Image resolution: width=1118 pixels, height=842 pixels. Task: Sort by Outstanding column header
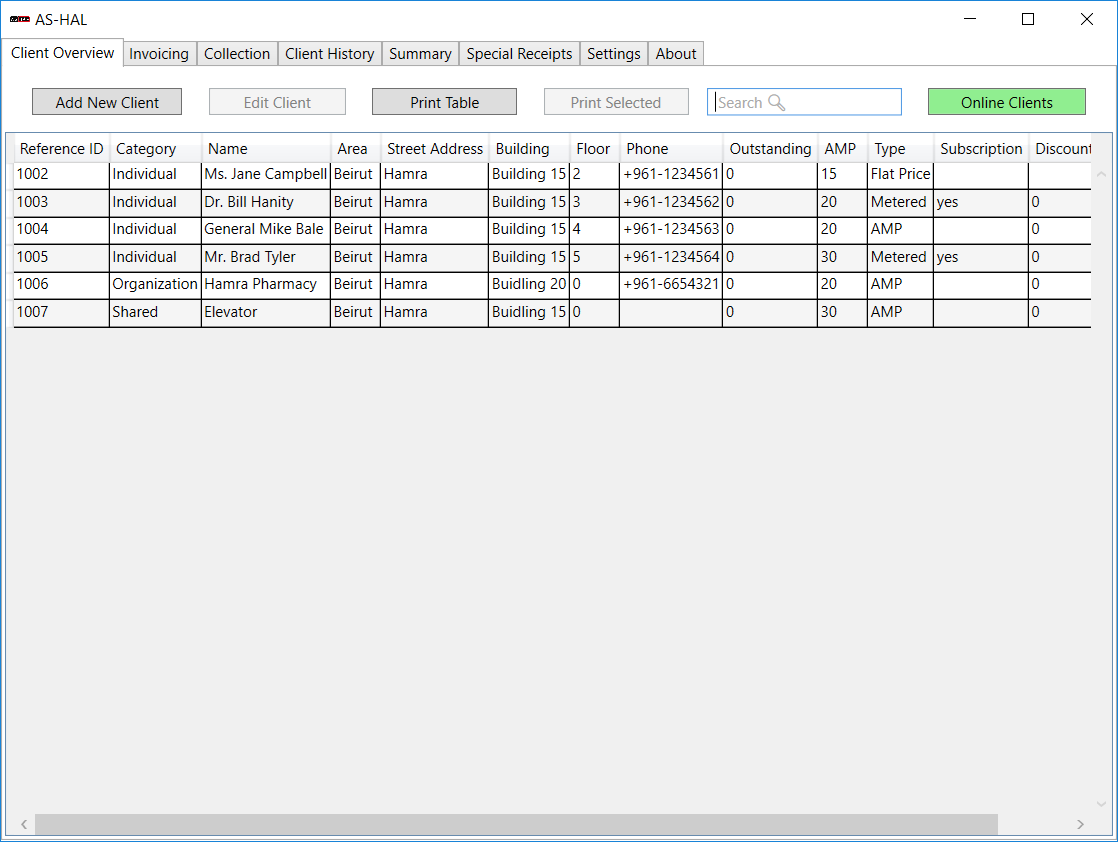coord(770,149)
